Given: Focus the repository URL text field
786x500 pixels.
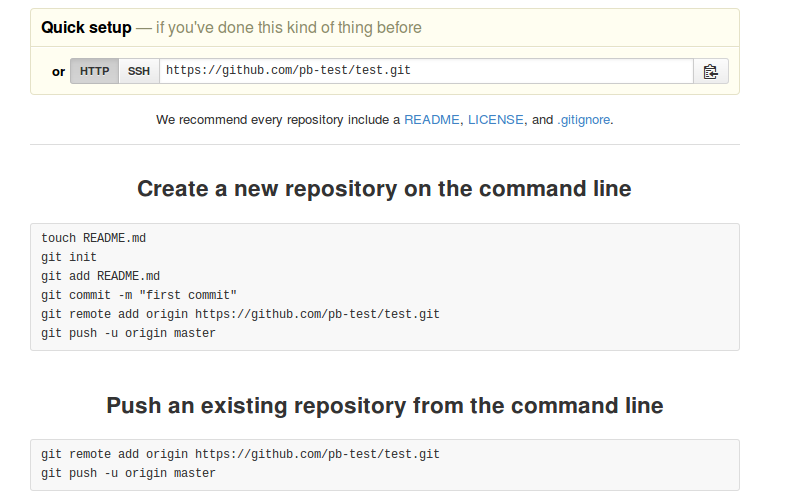Looking at the screenshot, I should 427,71.
